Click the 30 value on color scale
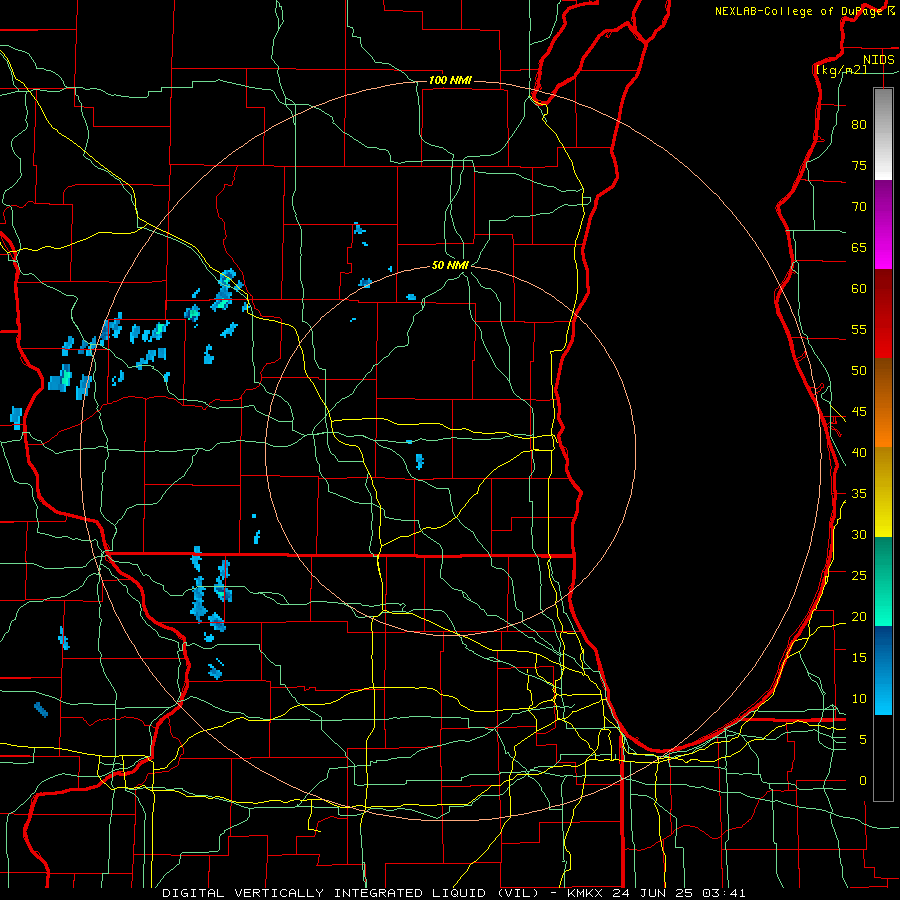 coord(859,535)
